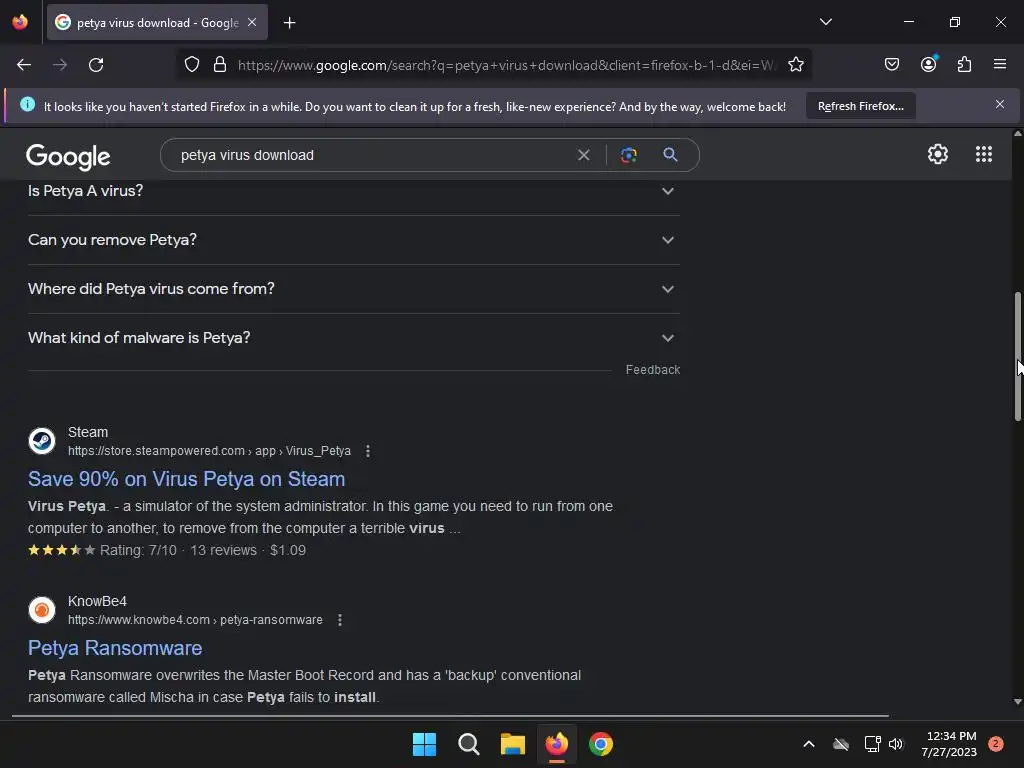This screenshot has width=1024, height=768.
Task: Reload the current page
Action: tap(96, 65)
